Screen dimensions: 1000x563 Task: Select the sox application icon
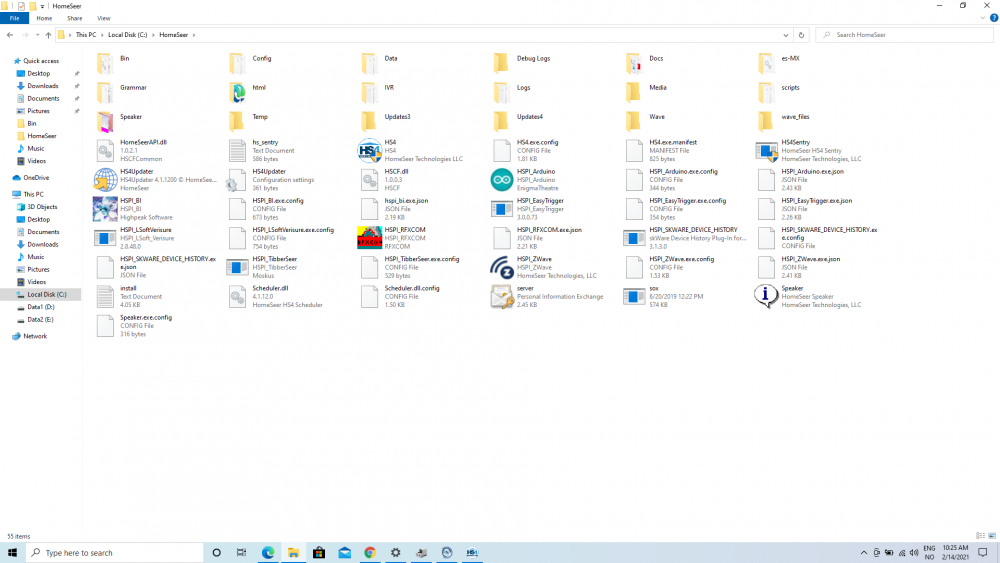634,296
